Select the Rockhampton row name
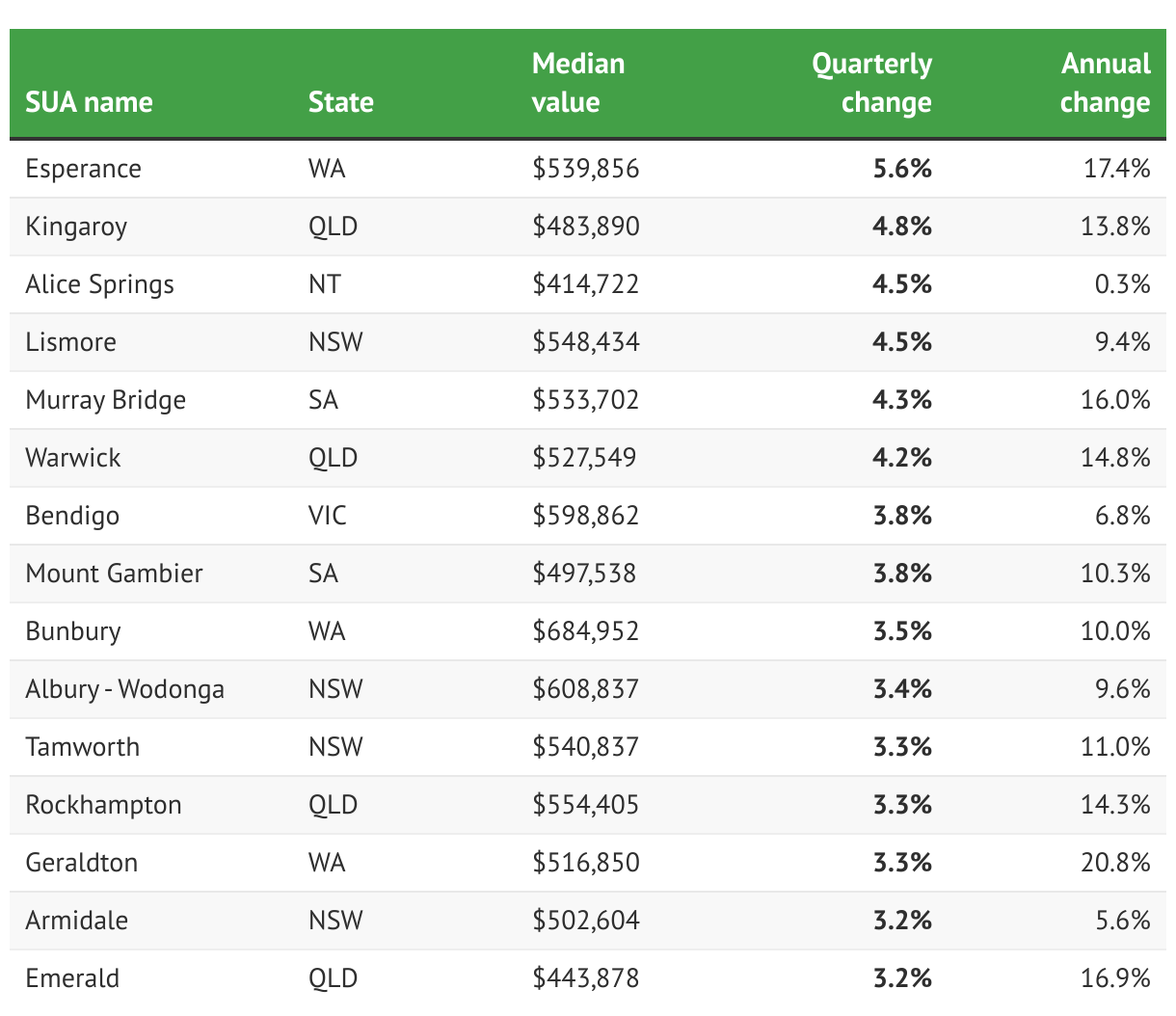Image resolution: width=1176 pixels, height=1016 pixels. click(x=103, y=805)
